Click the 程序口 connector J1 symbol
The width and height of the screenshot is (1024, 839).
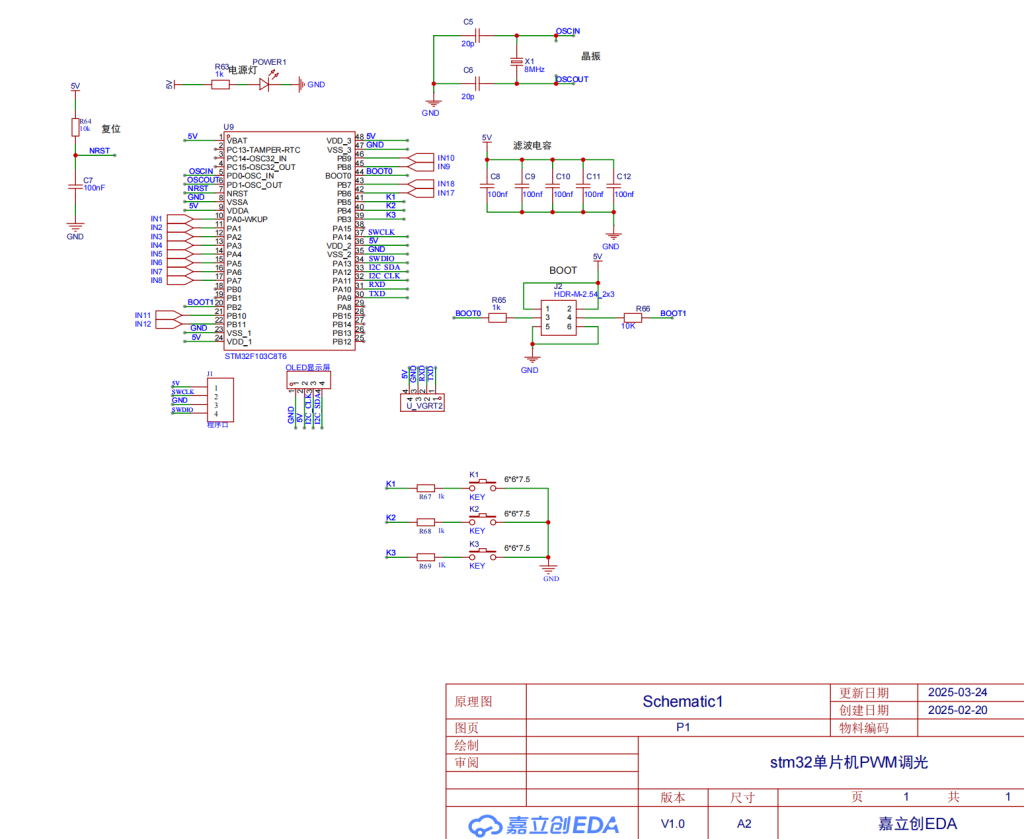click(x=222, y=400)
